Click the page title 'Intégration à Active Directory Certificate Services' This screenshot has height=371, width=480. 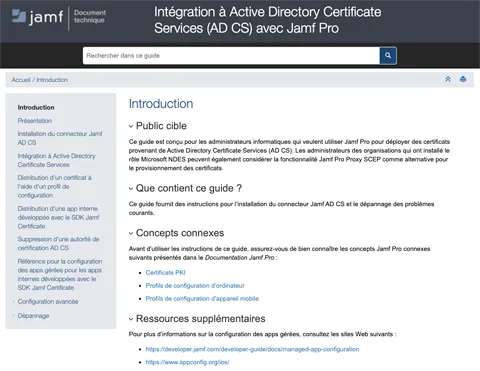[267, 20]
